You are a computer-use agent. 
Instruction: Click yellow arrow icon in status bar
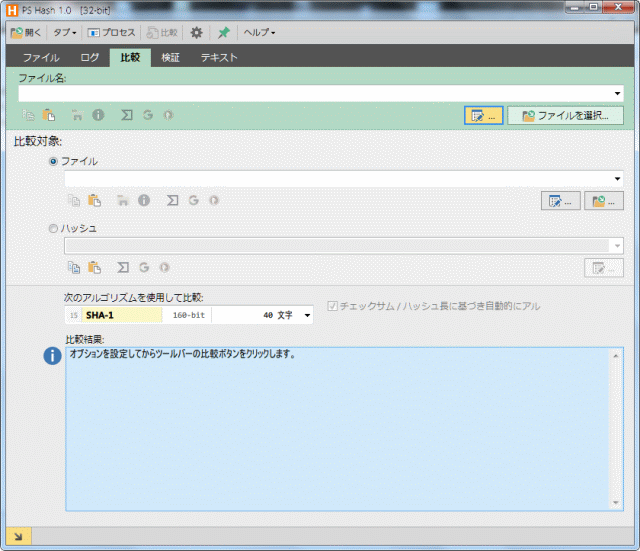[19, 536]
